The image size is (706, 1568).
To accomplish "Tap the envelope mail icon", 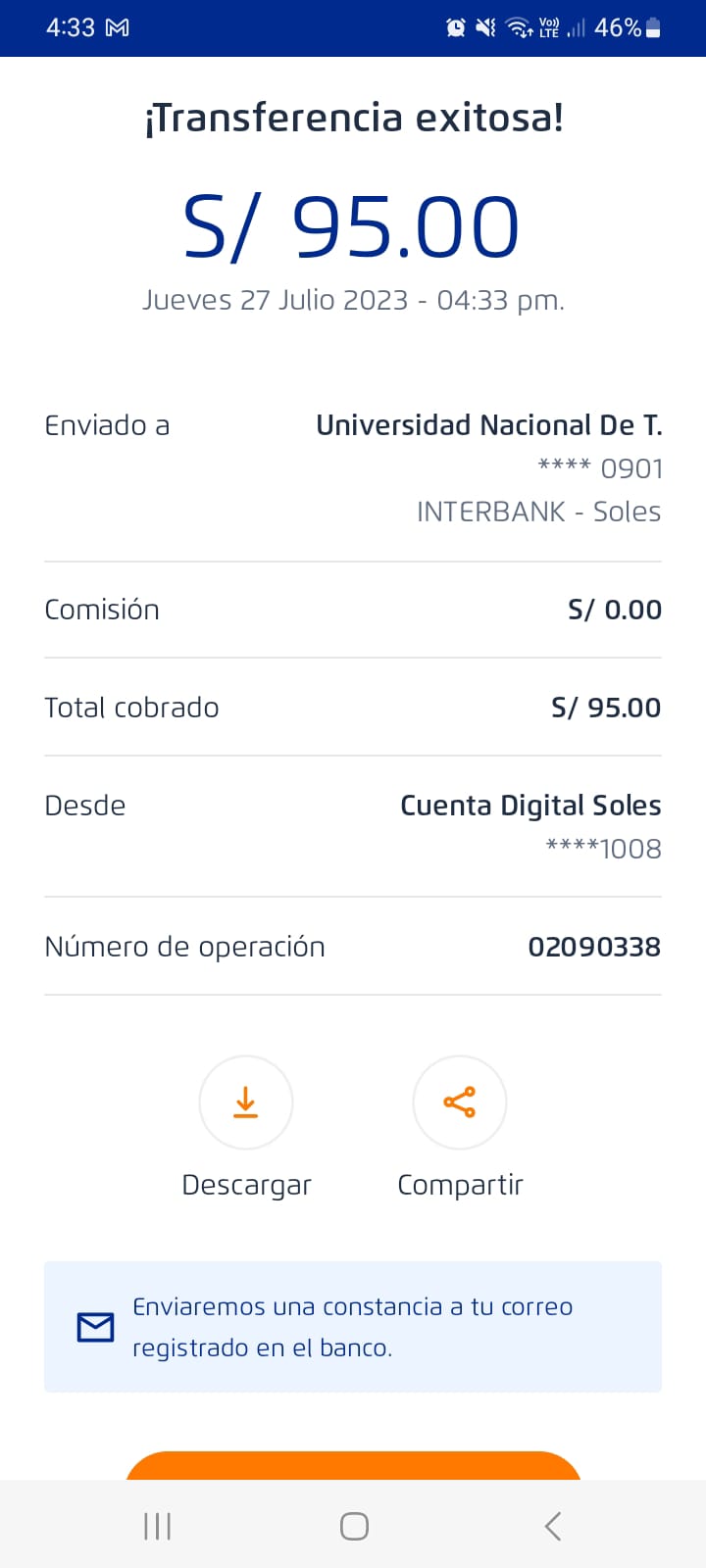I will click(x=95, y=1327).
